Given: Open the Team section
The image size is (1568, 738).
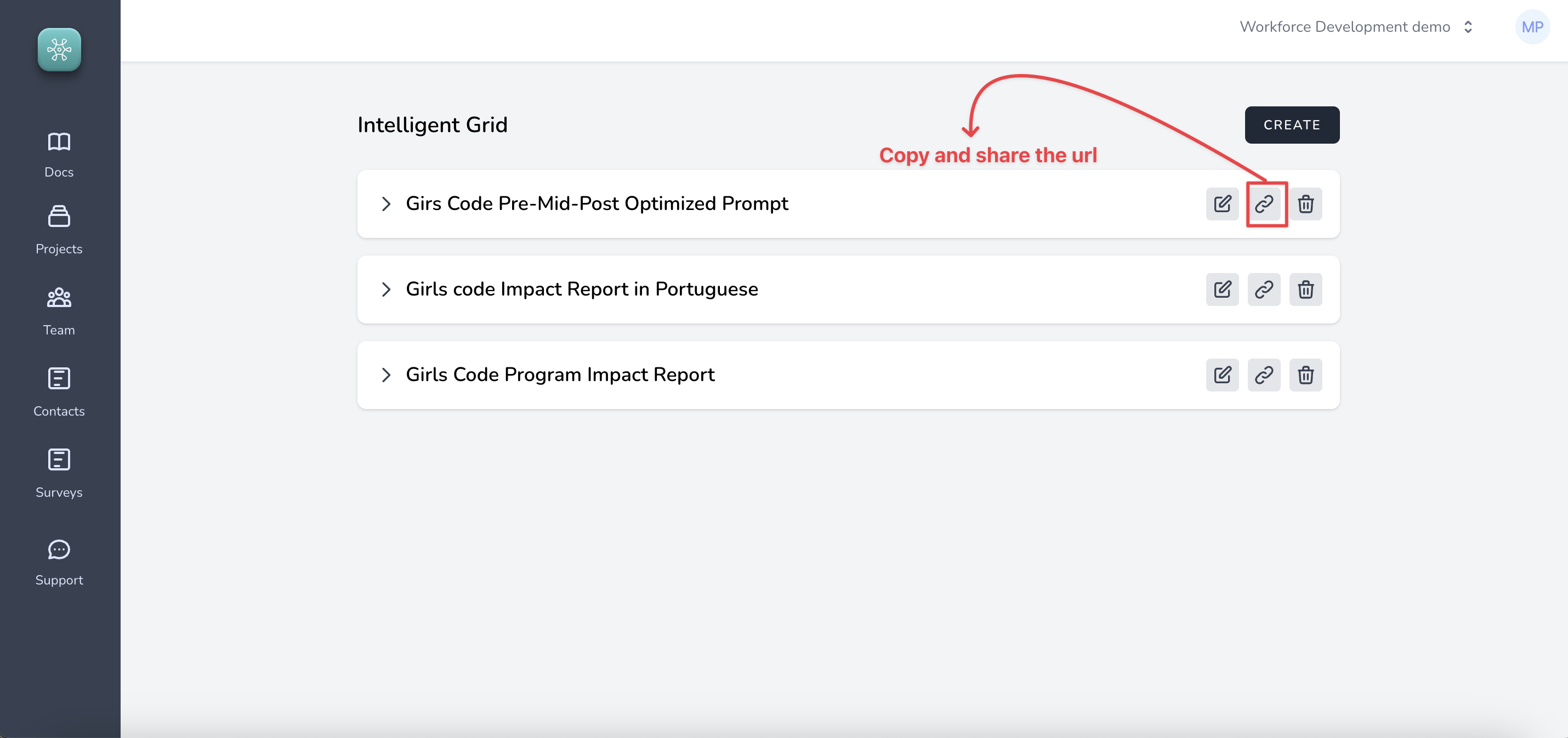Looking at the screenshot, I should (59, 310).
